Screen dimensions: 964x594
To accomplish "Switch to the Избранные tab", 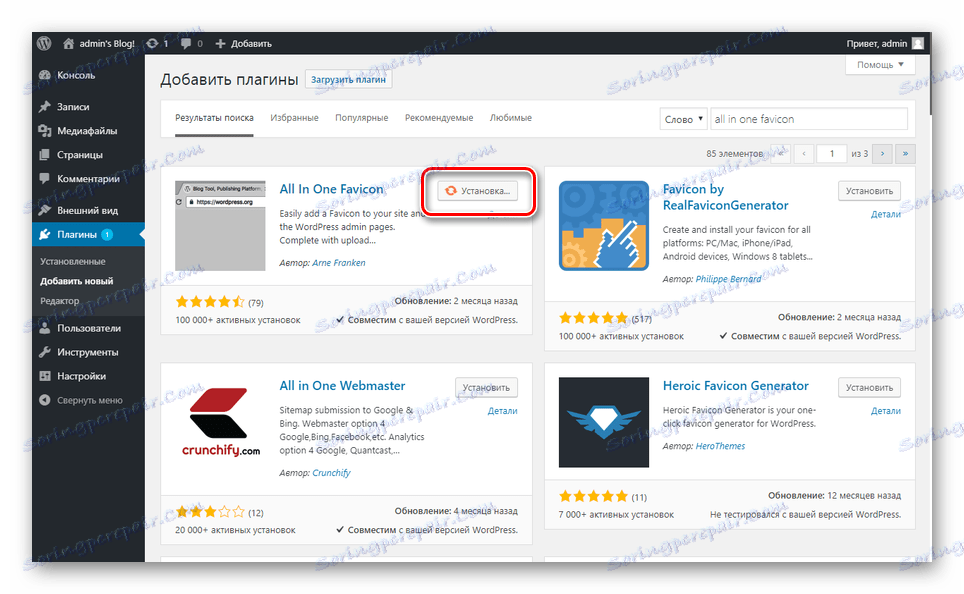I will [294, 117].
